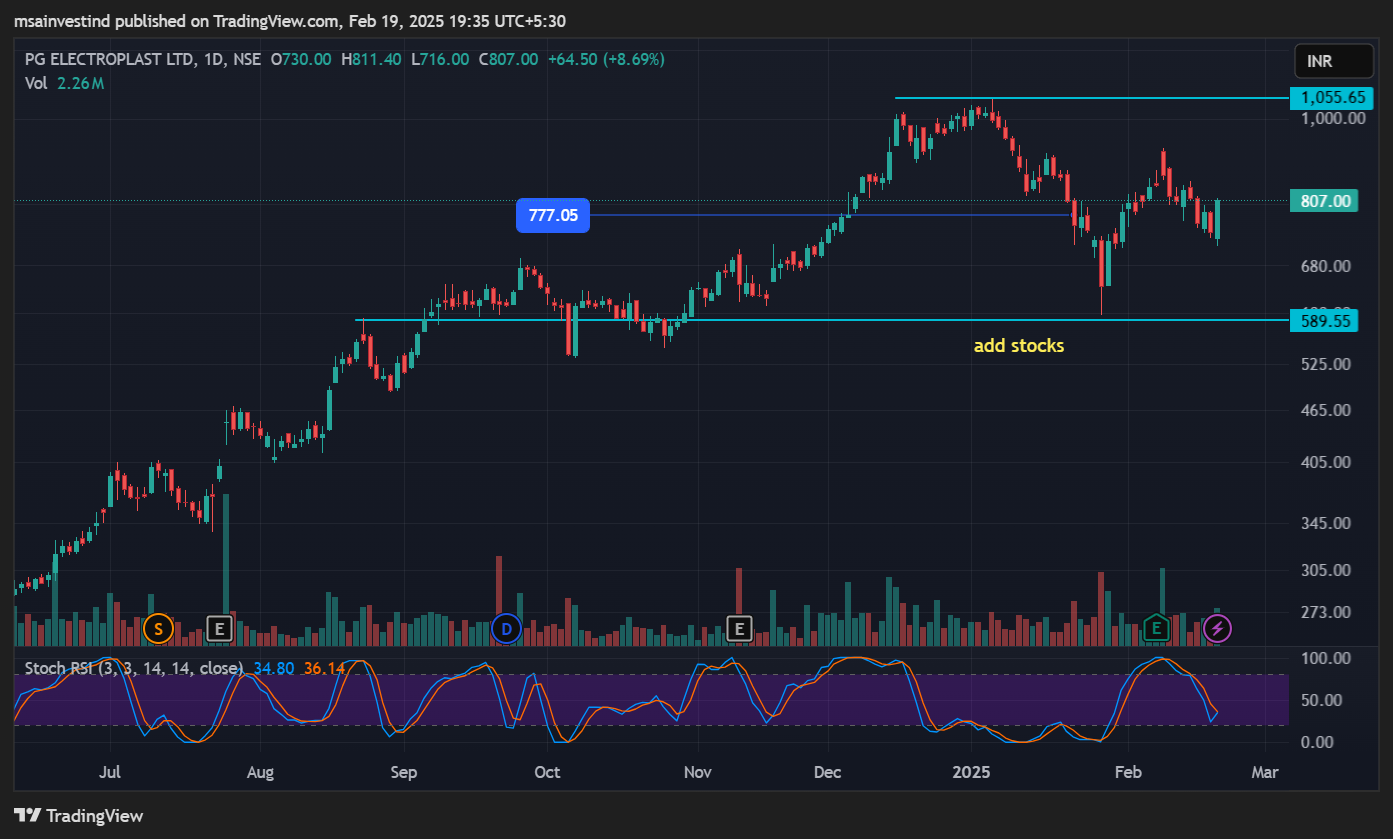Click the green E earnings icon near February
The width and height of the screenshot is (1393, 839).
click(1156, 629)
